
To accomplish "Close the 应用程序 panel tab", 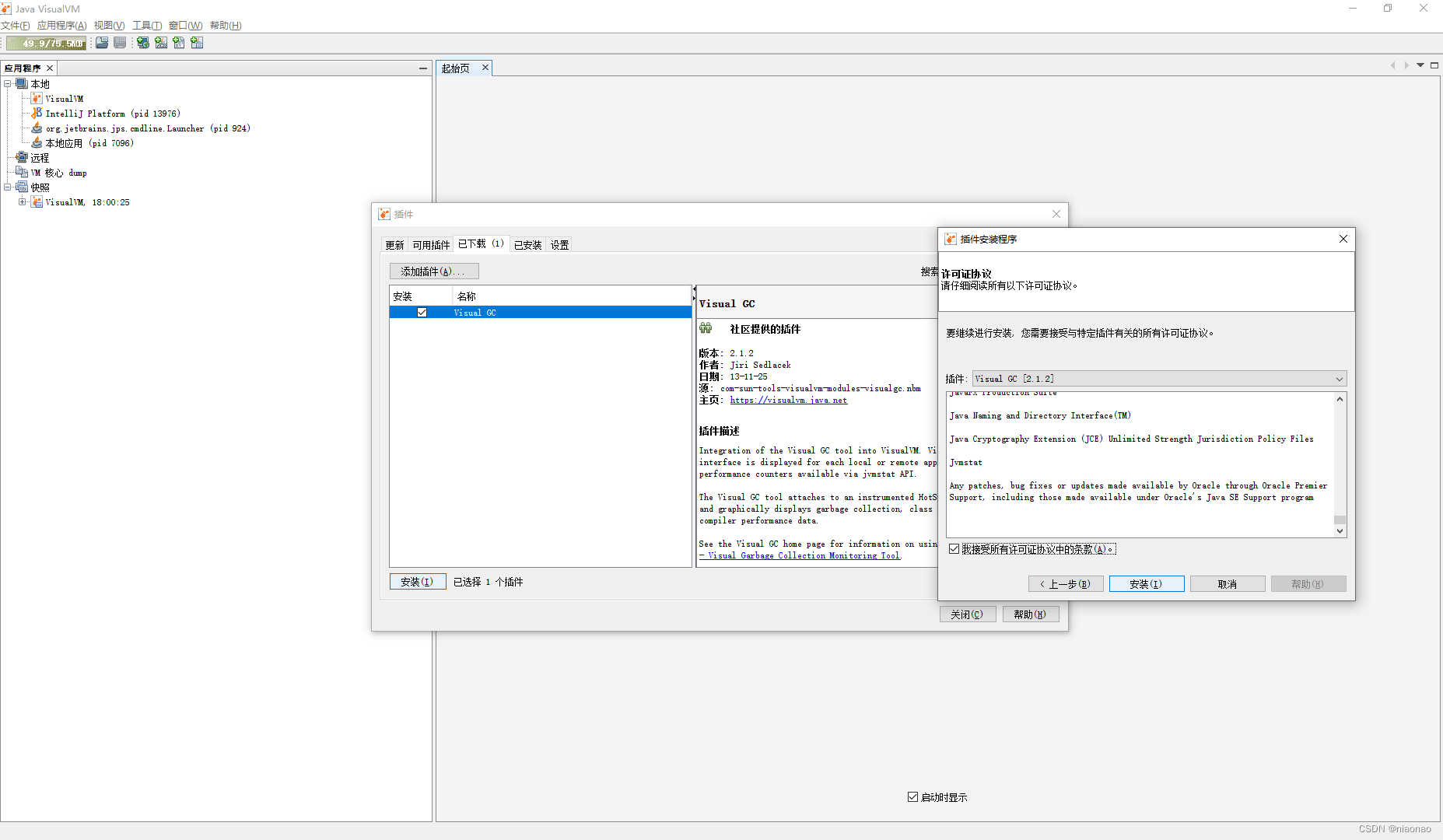I will pos(50,68).
